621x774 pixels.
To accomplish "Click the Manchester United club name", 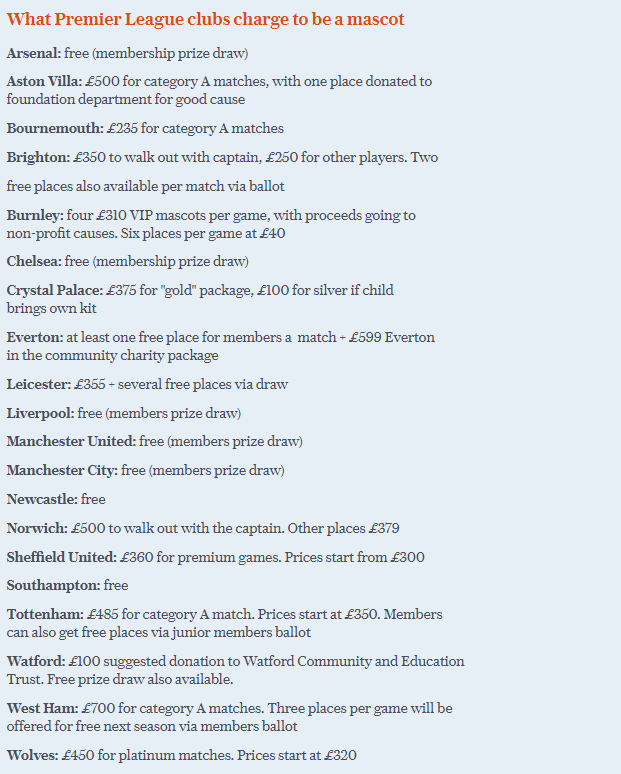I will (71, 441).
